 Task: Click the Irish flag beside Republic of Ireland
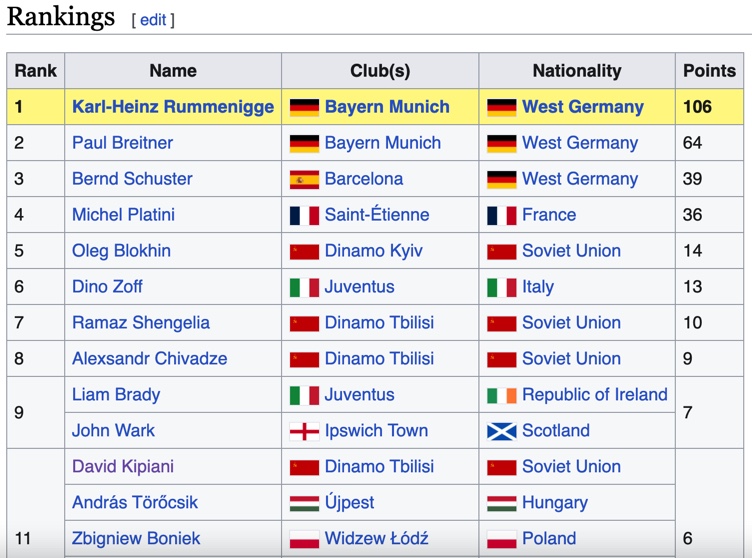click(502, 395)
